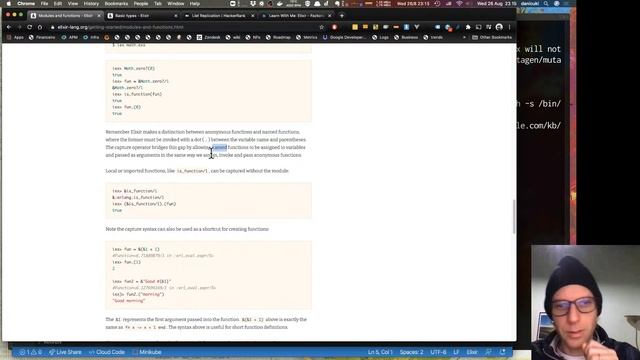This screenshot has height=360, width=640.
Task: Open the Chrome profile avatar
Action: point(499,27)
